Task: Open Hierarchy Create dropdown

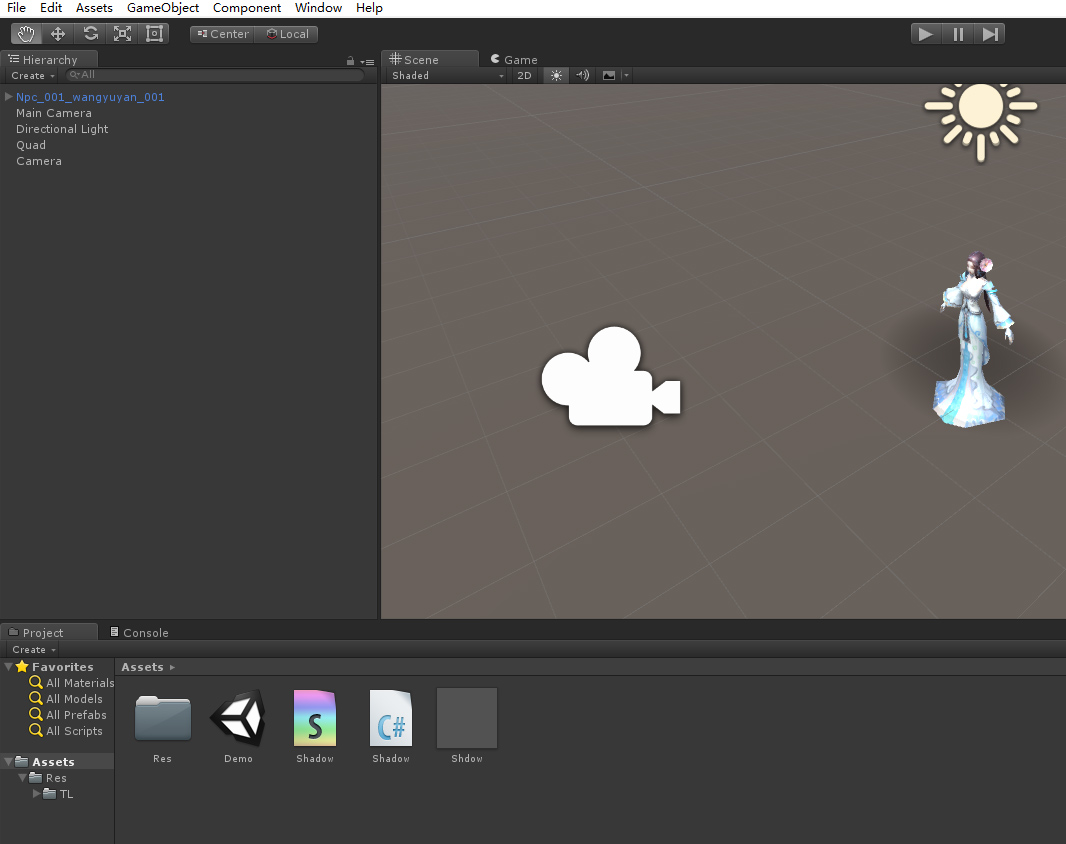Action: (33, 75)
